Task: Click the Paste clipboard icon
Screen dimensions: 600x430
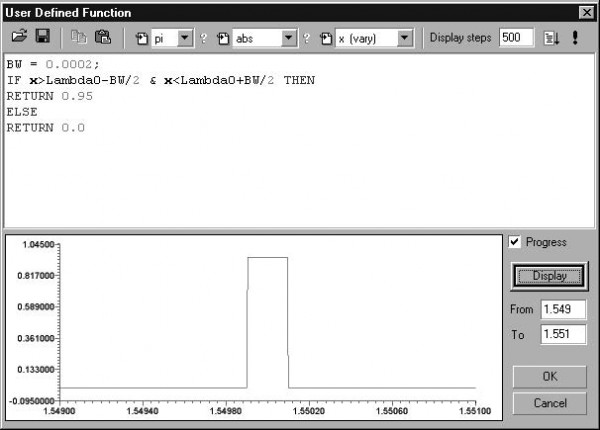Action: [x=103, y=37]
